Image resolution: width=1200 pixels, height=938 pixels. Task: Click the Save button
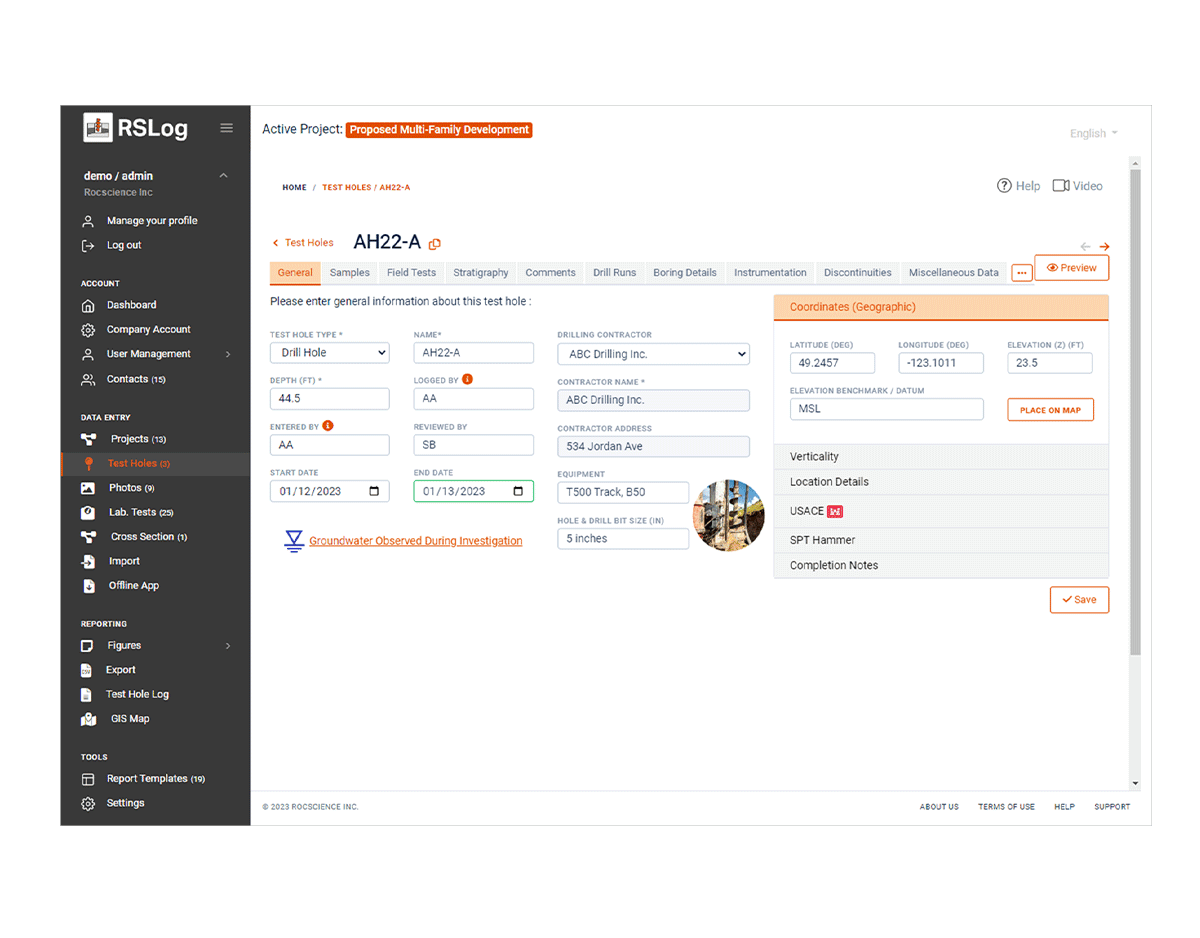tap(1078, 600)
